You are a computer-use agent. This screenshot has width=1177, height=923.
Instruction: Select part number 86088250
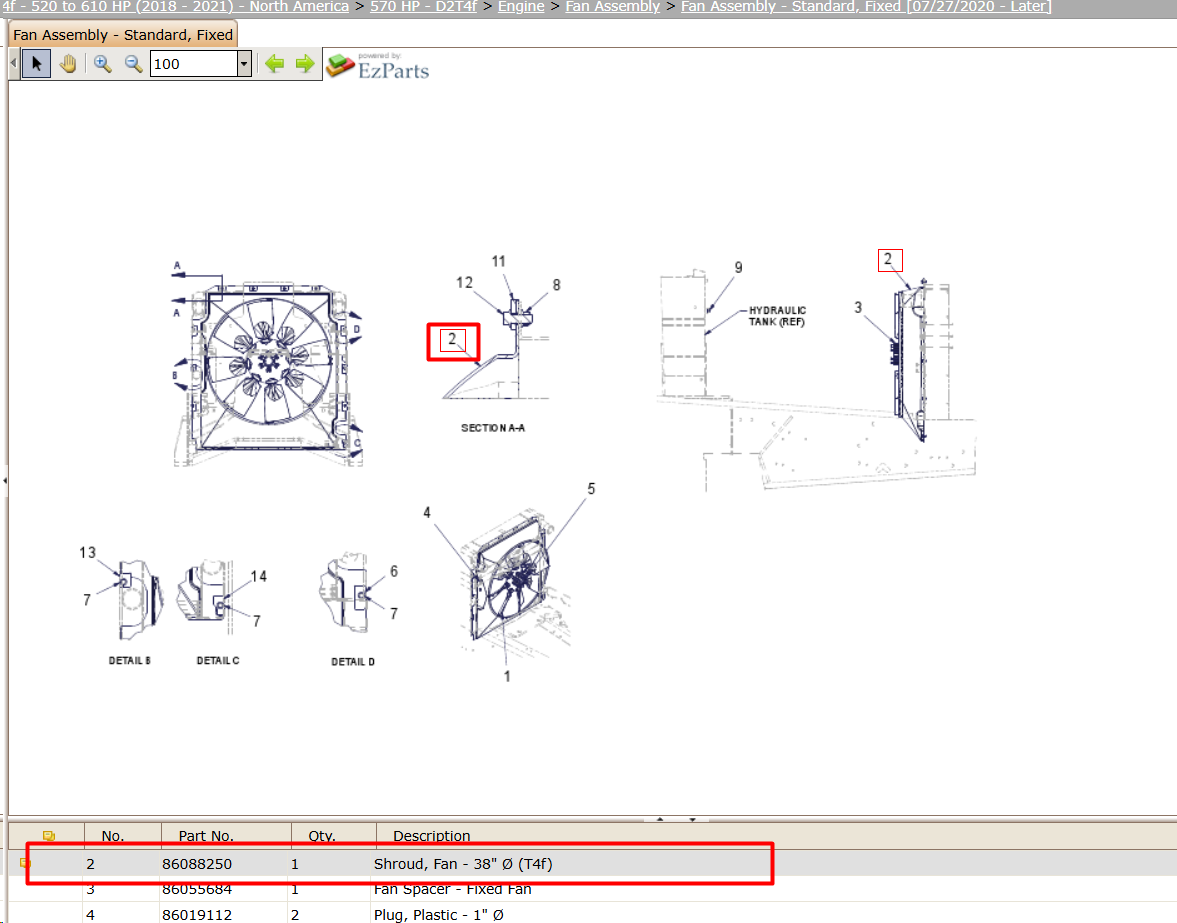[197, 864]
